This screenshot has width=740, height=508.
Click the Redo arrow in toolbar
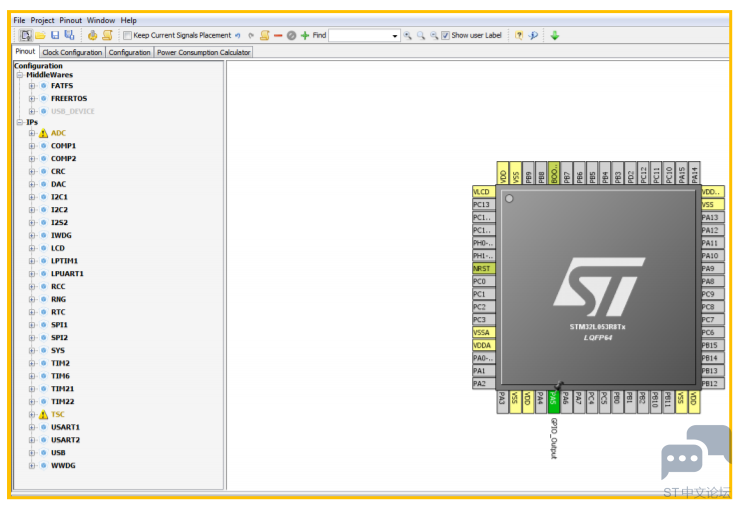click(251, 35)
